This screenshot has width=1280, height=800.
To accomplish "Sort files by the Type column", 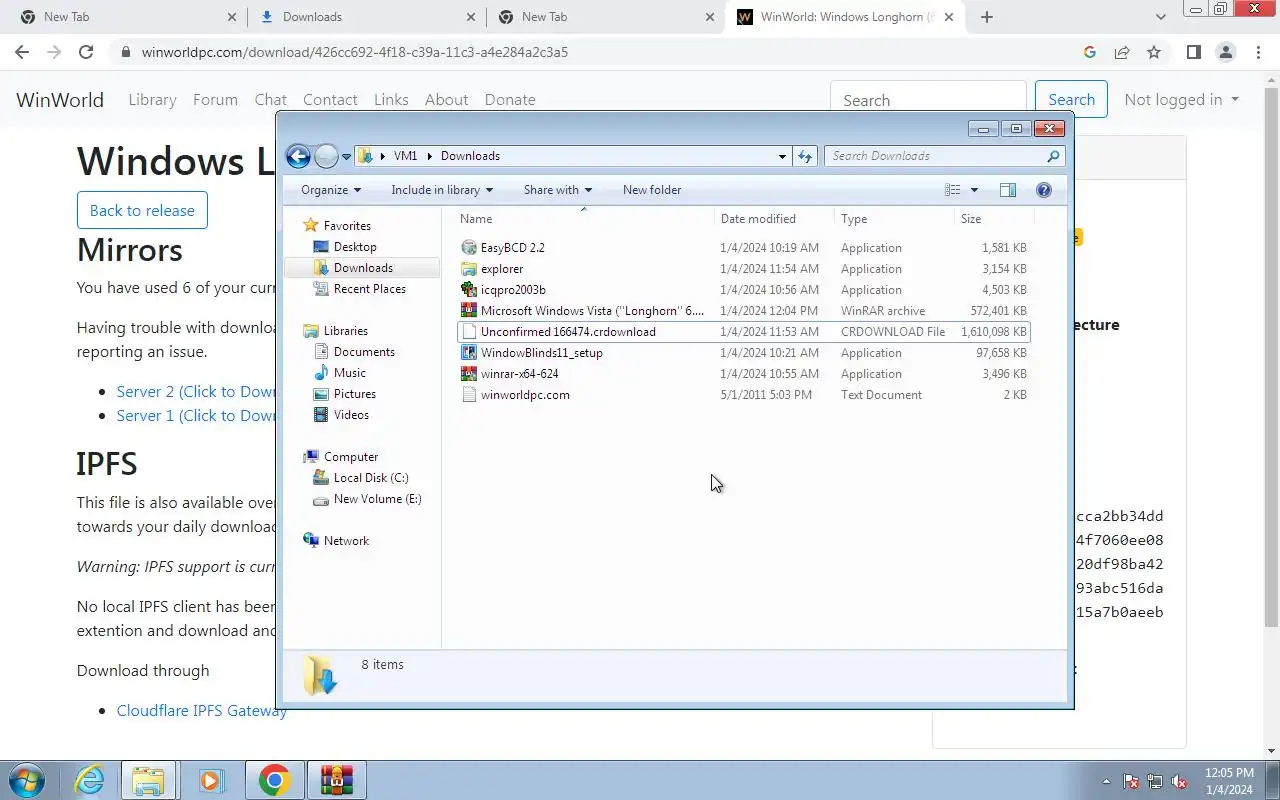I will [x=895, y=219].
